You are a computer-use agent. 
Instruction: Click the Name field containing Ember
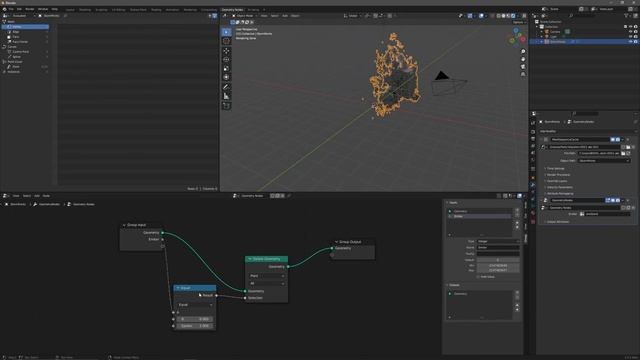pos(498,247)
